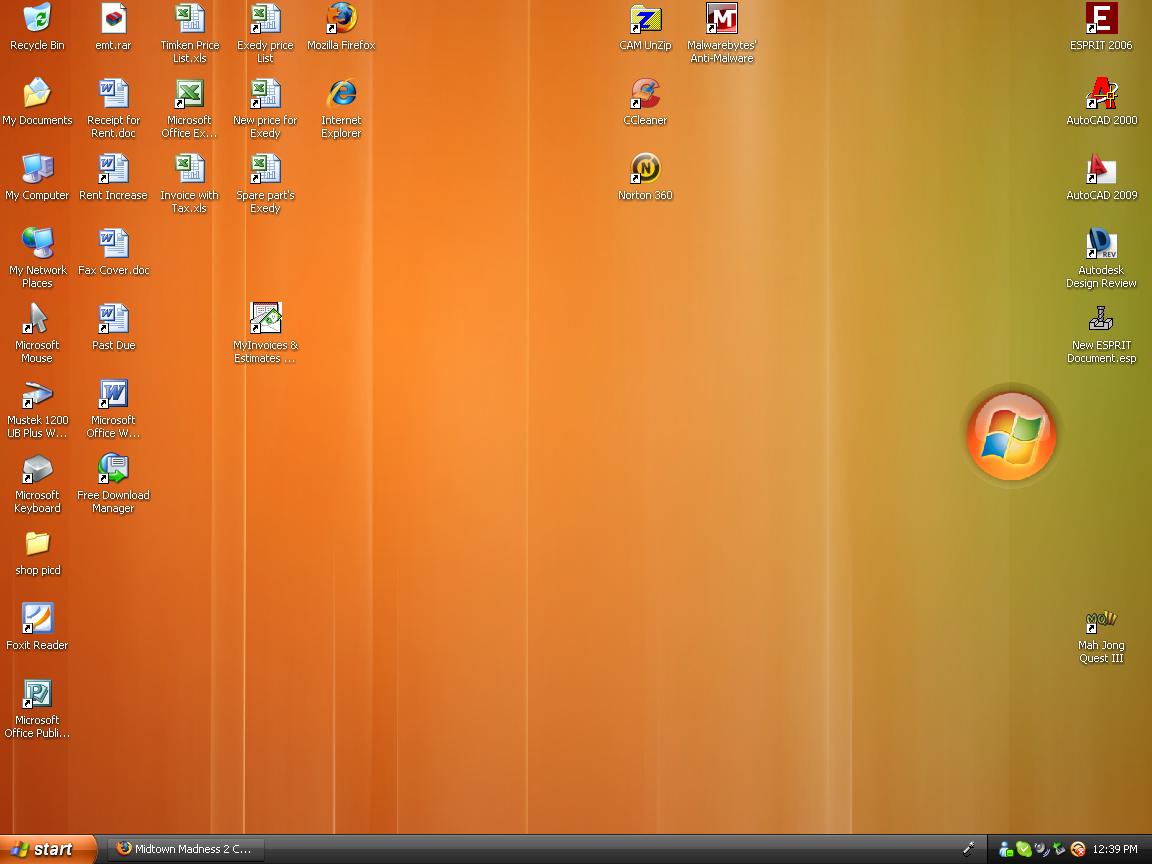1152x864 pixels.
Task: Select the Norton 360 icon
Action: pos(645,169)
